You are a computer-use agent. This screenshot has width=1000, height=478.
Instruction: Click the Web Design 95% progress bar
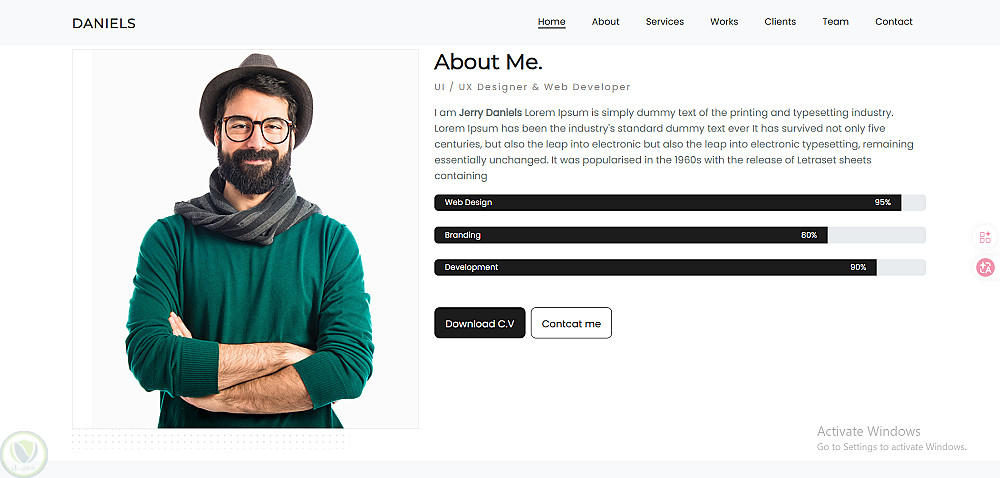click(x=680, y=203)
